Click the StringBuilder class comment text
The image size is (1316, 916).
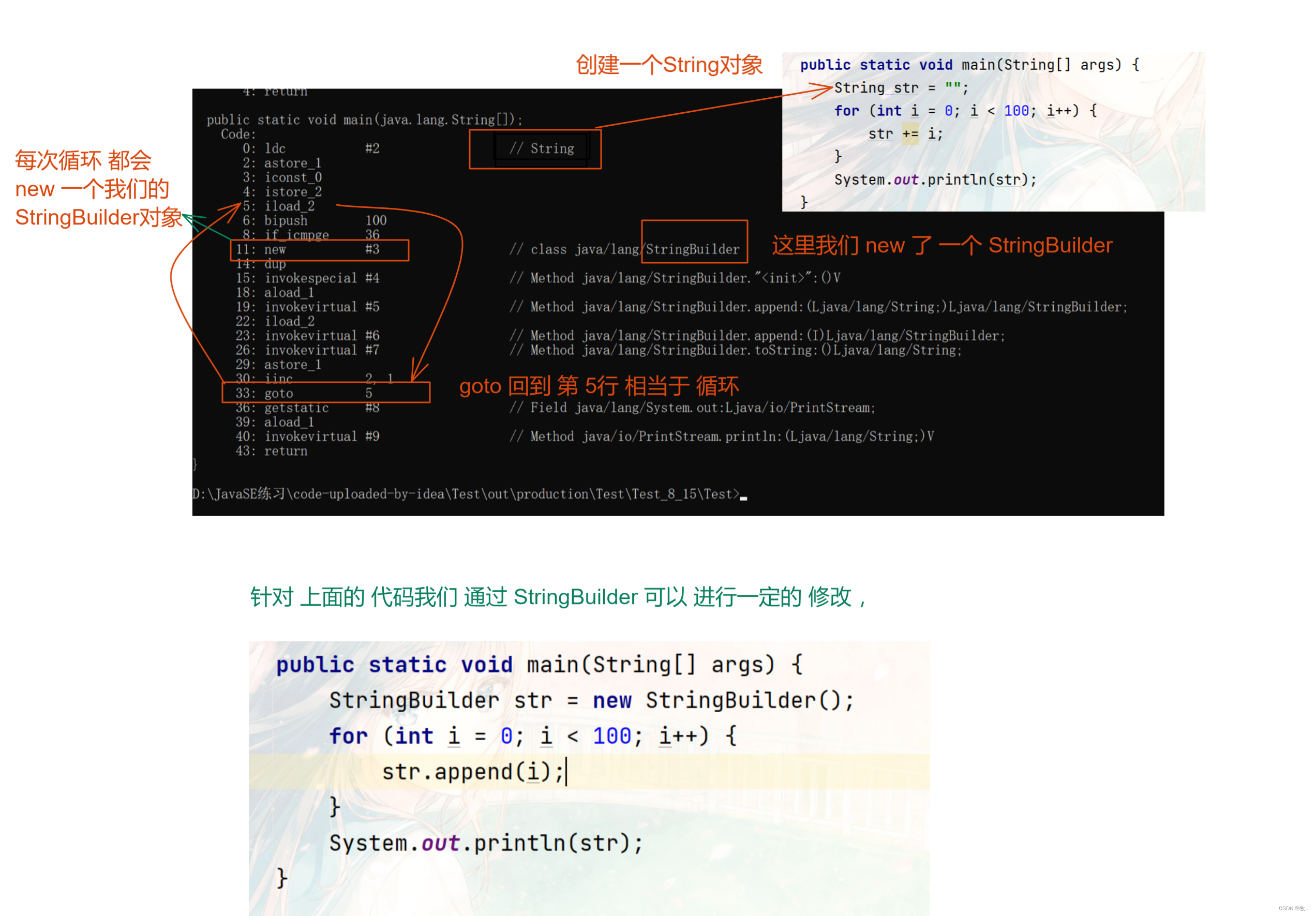click(x=625, y=249)
